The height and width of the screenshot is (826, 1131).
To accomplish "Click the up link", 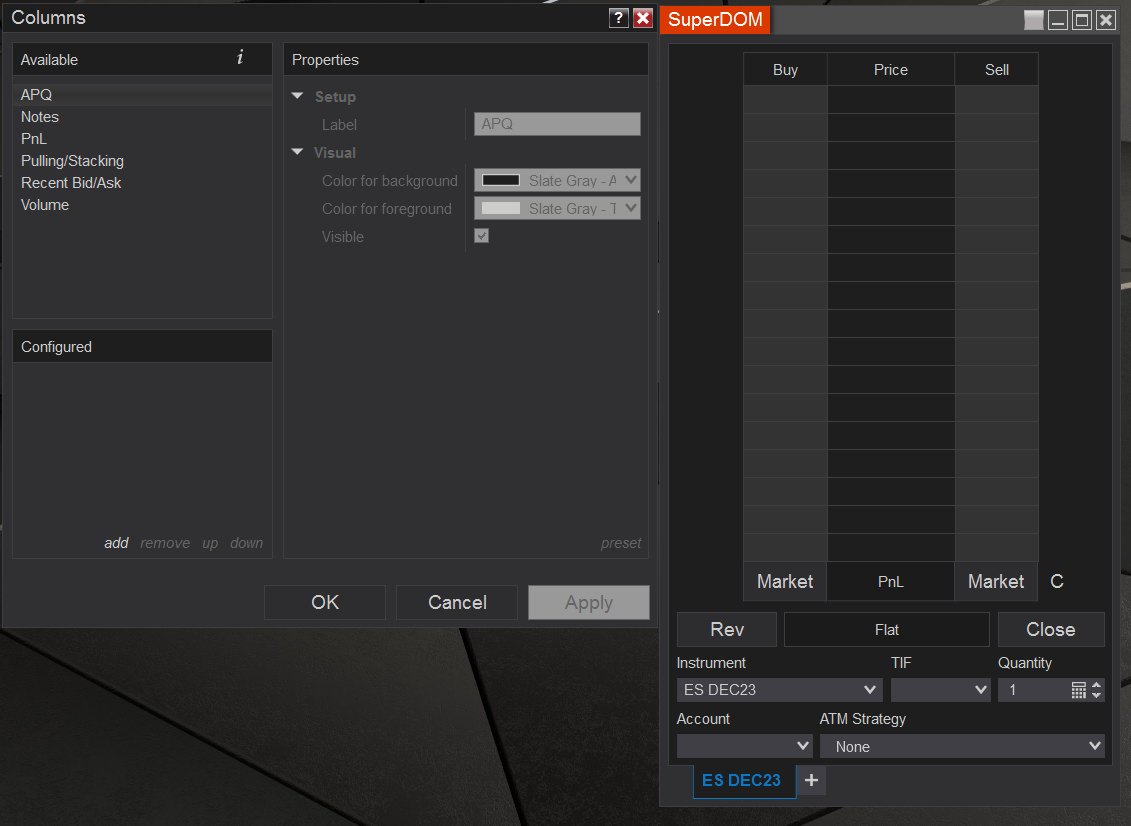I will [210, 542].
